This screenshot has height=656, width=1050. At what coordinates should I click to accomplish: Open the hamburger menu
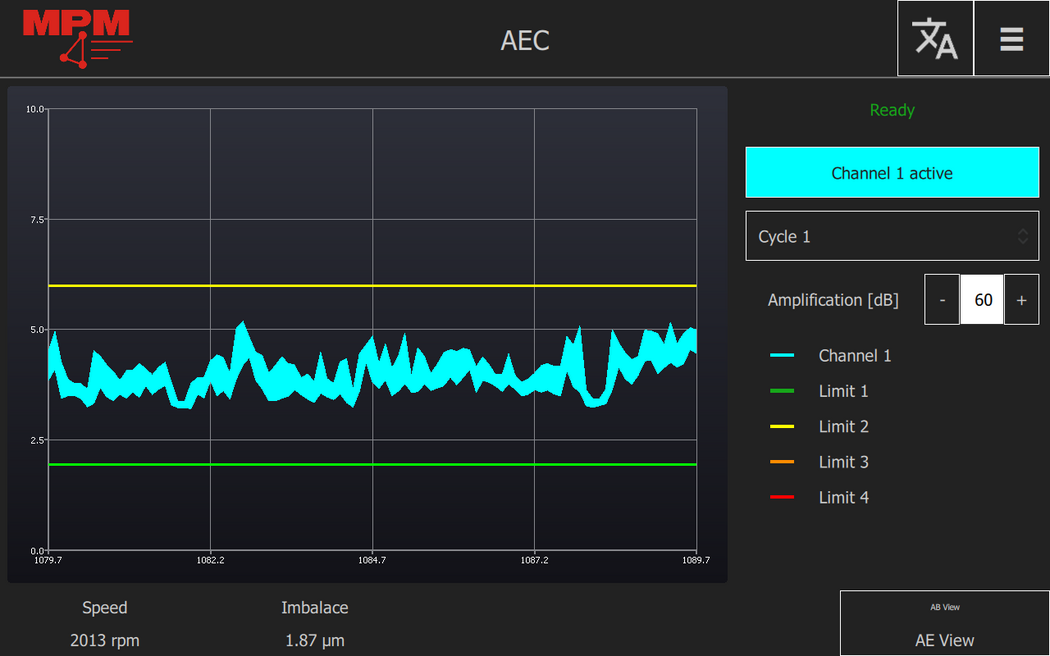pyautogui.click(x=1011, y=38)
